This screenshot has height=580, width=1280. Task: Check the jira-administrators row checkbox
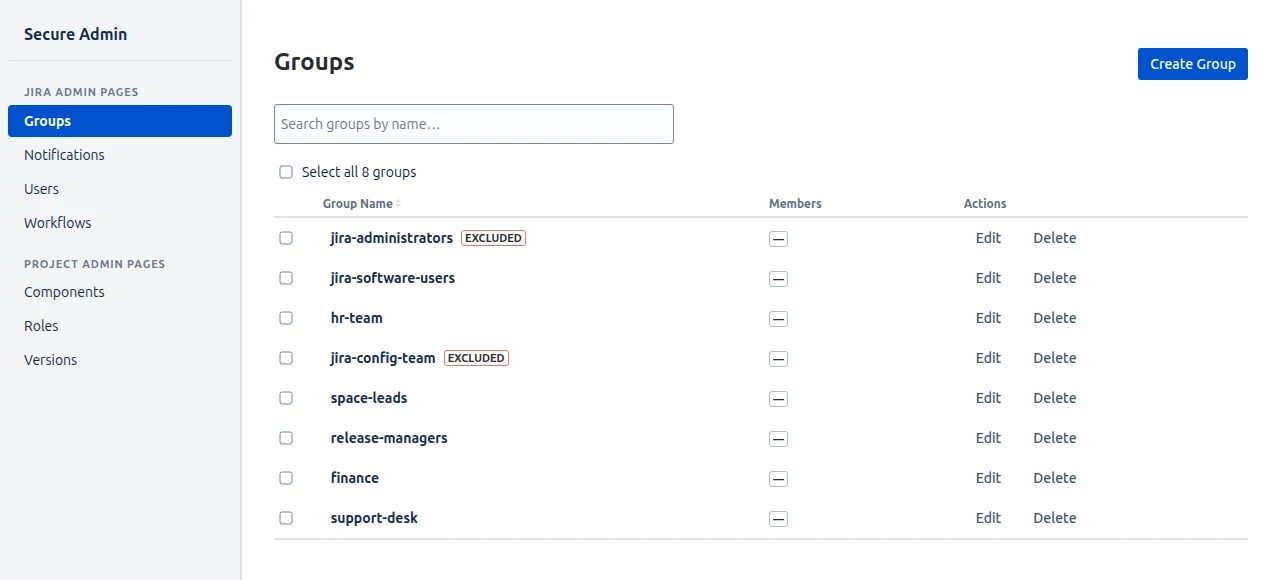286,238
